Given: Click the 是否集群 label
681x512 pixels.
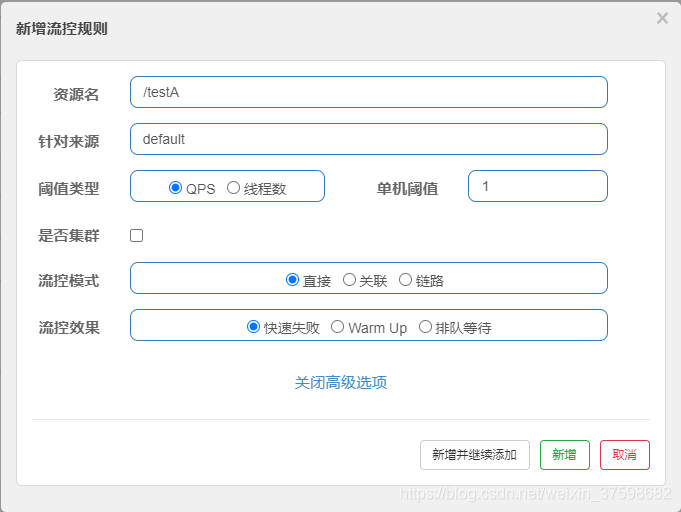Looking at the screenshot, I should click(x=69, y=236).
